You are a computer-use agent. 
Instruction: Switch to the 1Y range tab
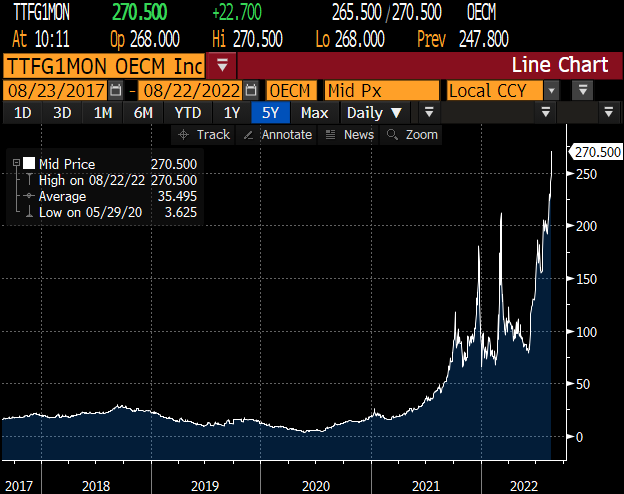point(232,113)
